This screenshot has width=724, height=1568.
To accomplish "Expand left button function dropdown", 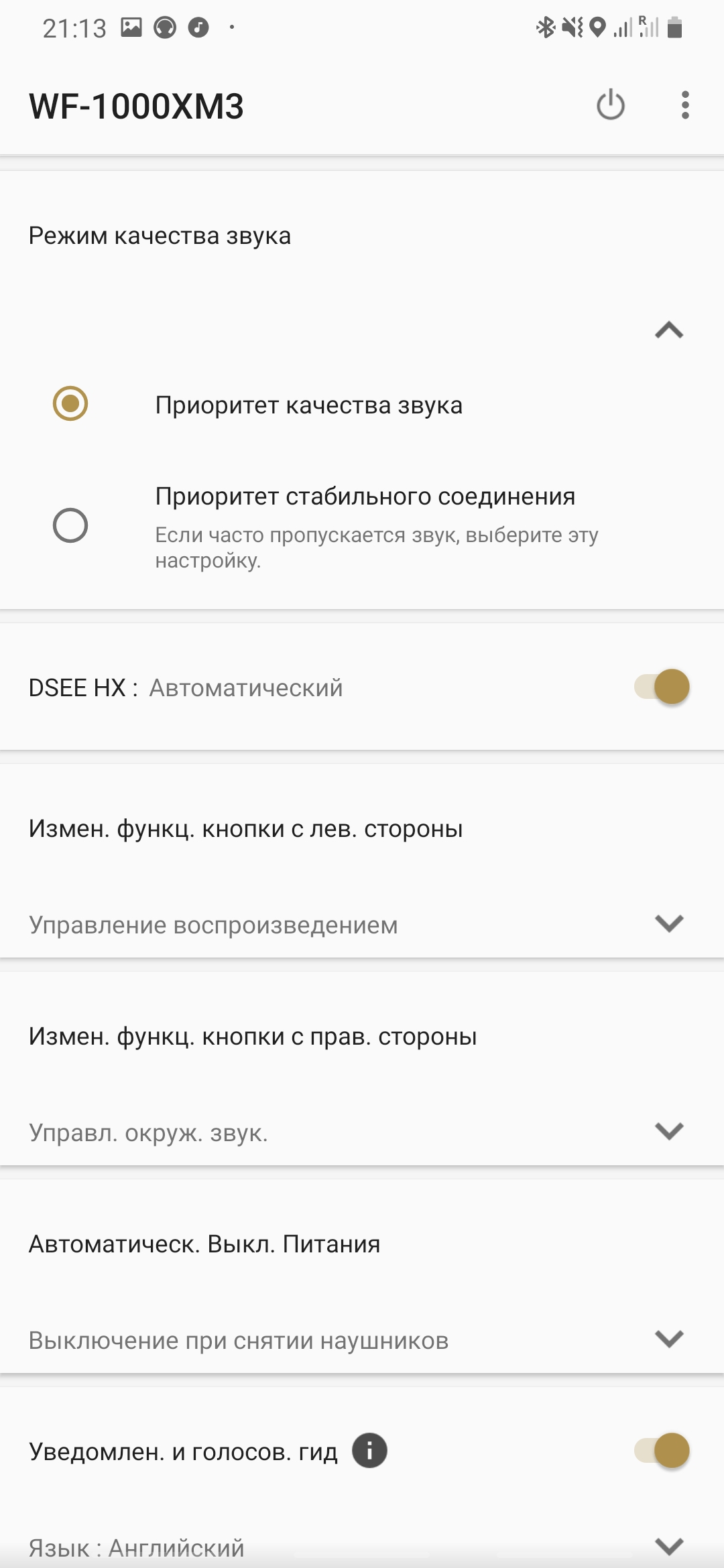I will (669, 923).
